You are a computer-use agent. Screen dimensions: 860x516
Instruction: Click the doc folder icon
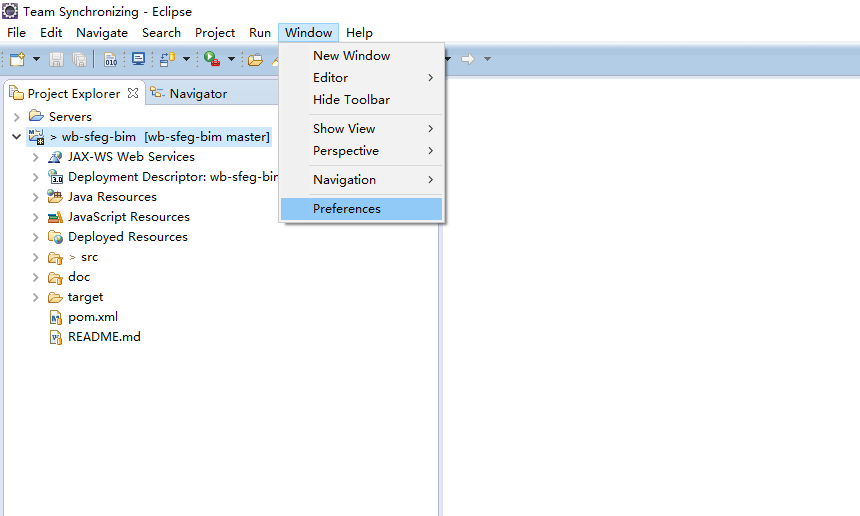pyautogui.click(x=55, y=277)
